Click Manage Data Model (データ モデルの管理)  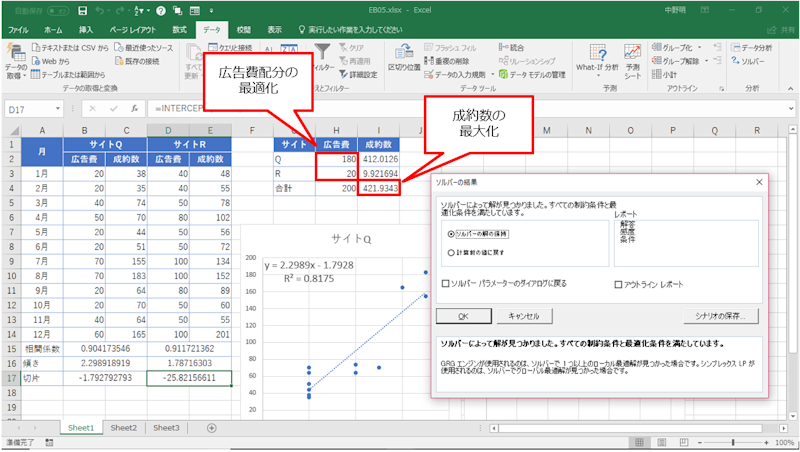click(x=532, y=74)
